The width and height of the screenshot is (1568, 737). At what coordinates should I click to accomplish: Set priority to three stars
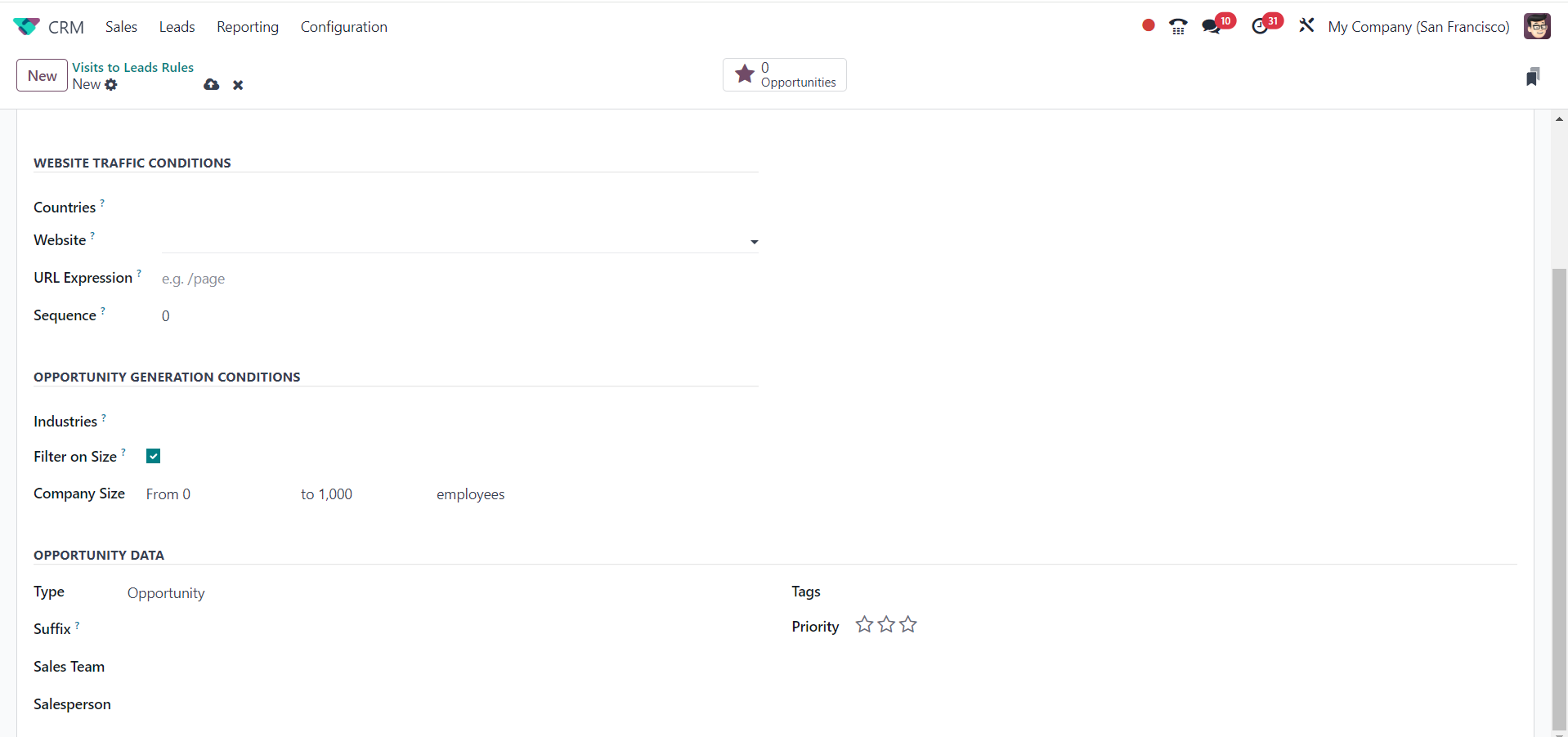pyautogui.click(x=908, y=625)
